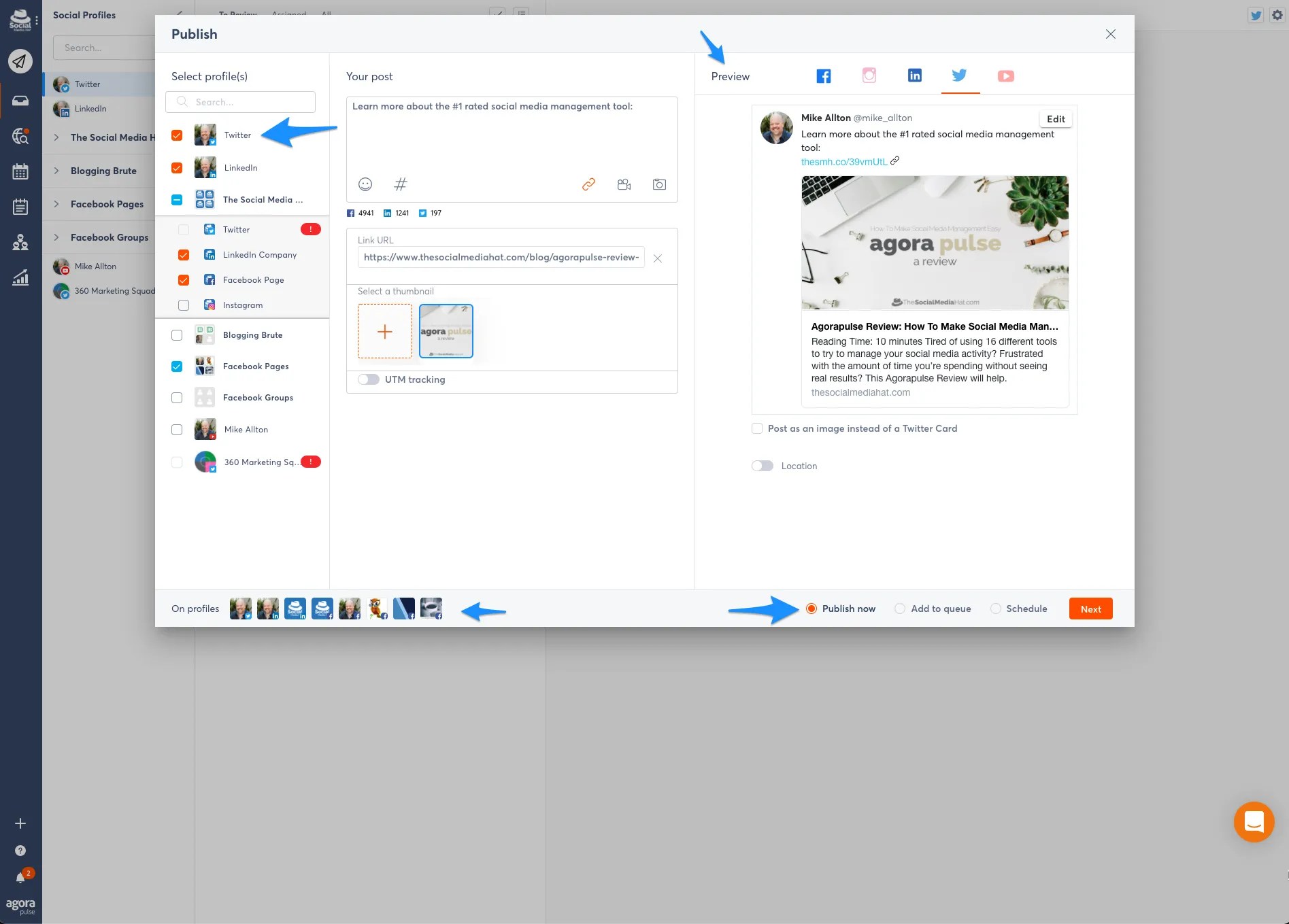Focus the profile search field in dialog
1289x924 pixels.
point(240,102)
